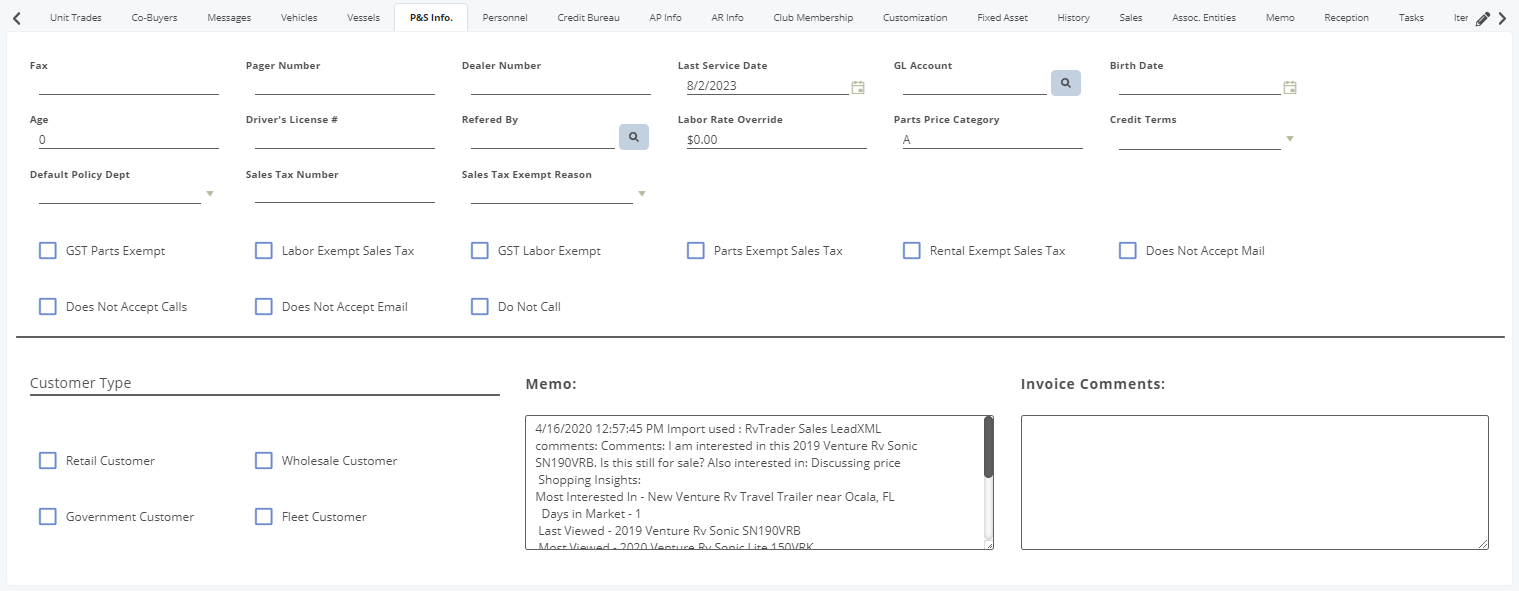The height and width of the screenshot is (591, 1519).
Task: Open the Last Service Date calendar picker
Action: coord(857,88)
